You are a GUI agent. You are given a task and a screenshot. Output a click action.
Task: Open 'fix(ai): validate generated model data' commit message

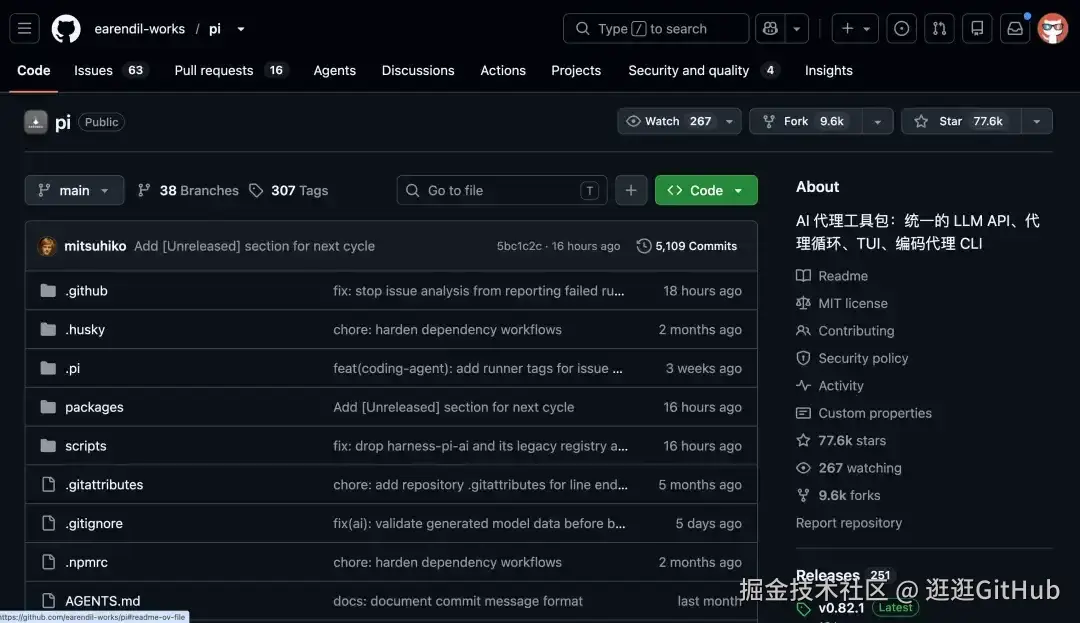[x=479, y=523]
